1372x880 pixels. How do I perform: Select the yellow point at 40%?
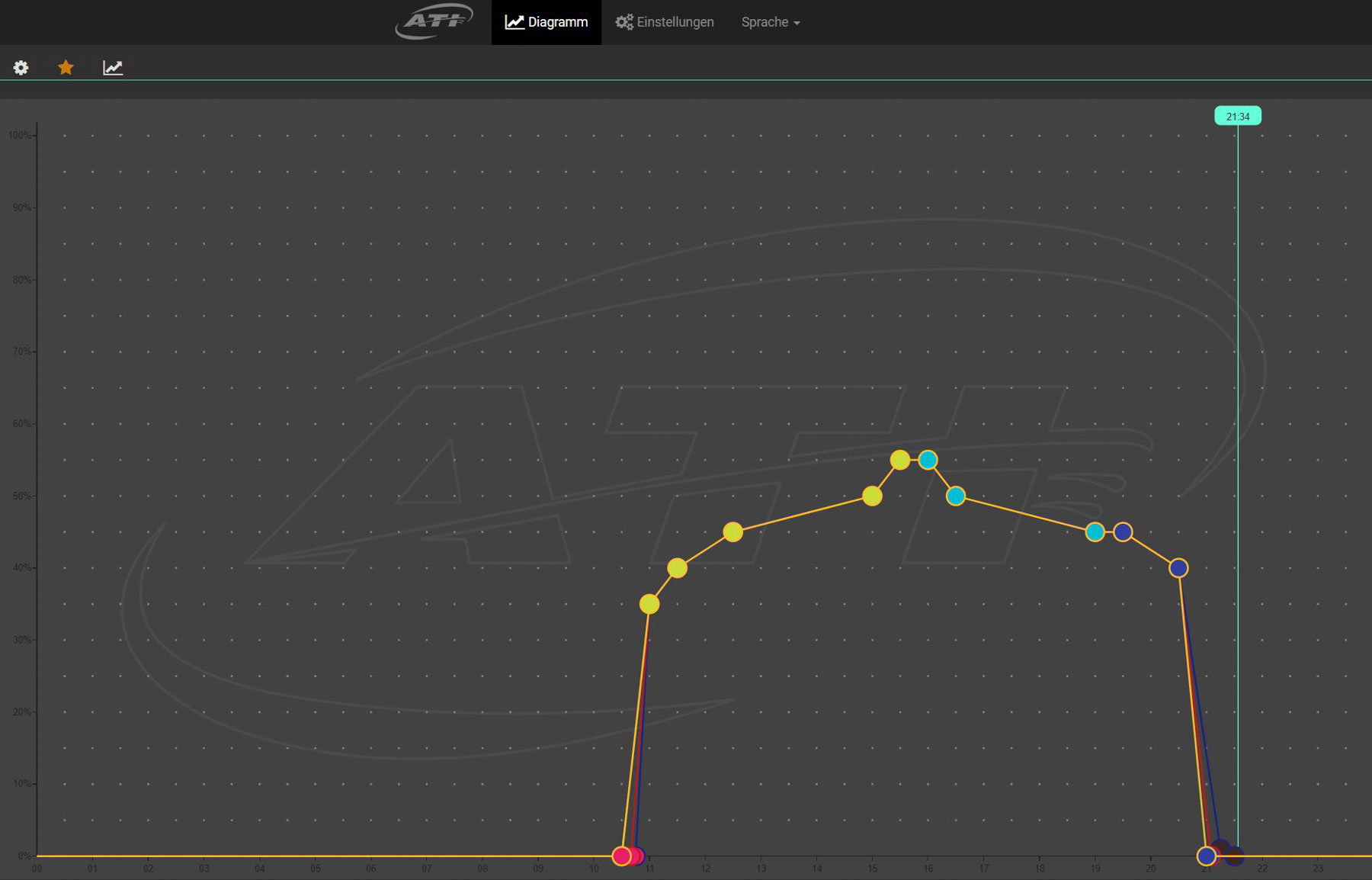(x=677, y=568)
